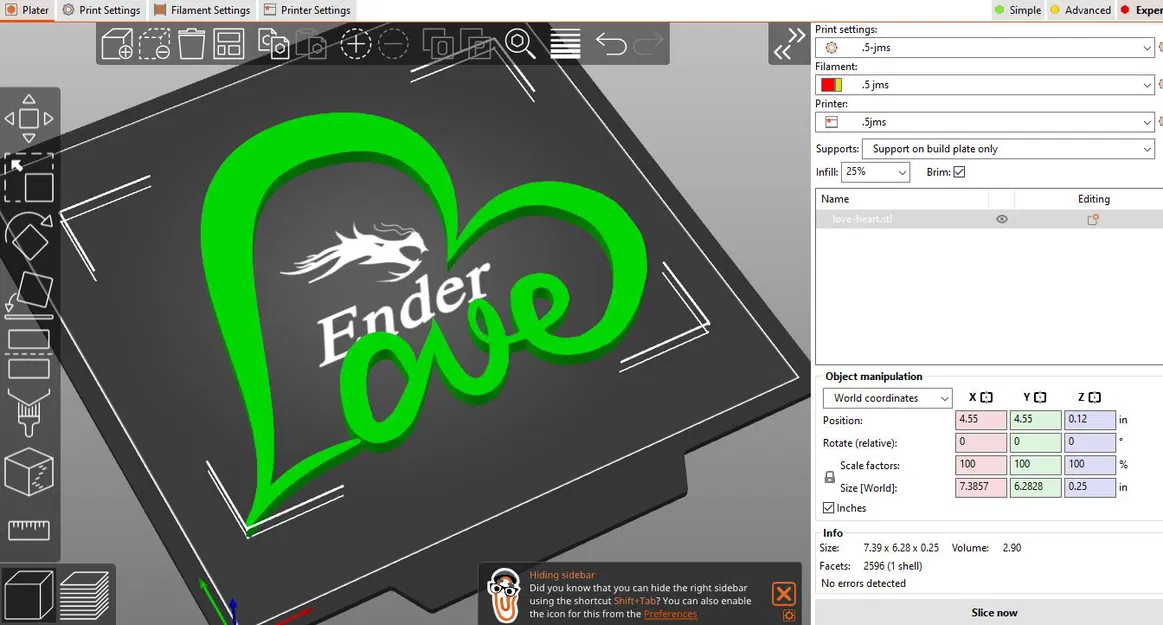This screenshot has height=625, width=1163.
Task: Click the Y Scale factors input field
Action: click(1035, 465)
